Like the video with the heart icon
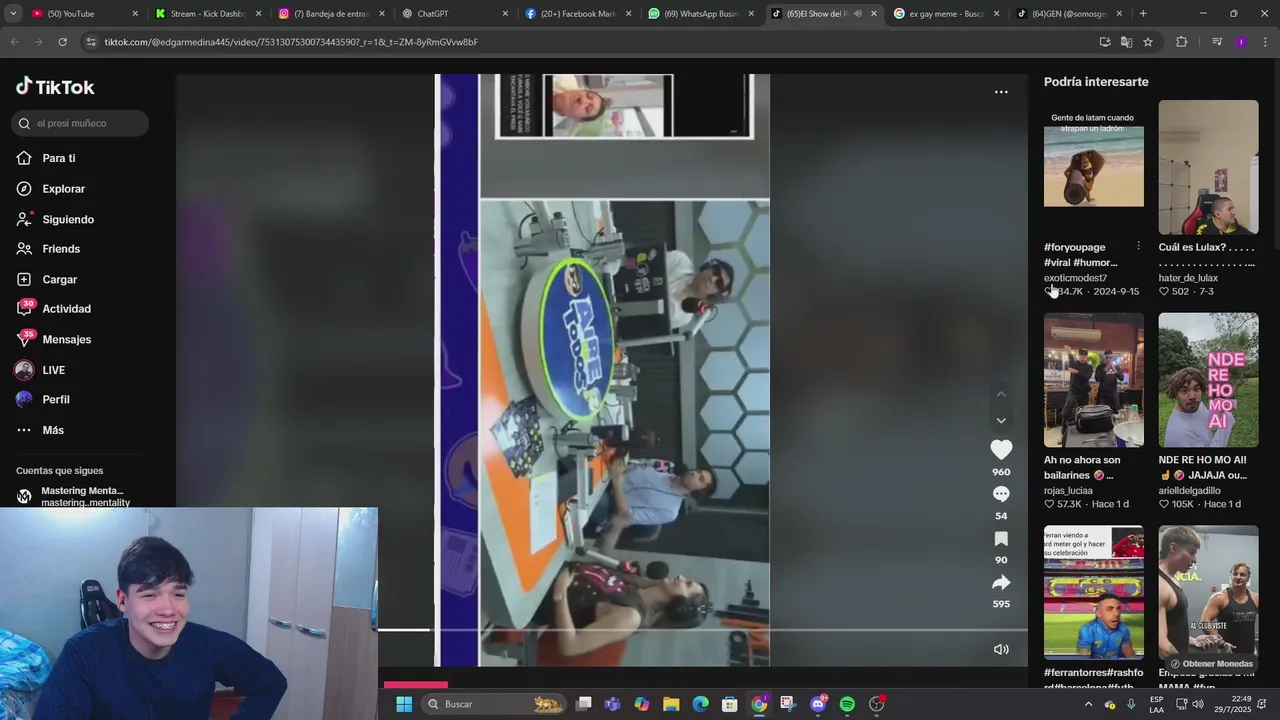 [1001, 450]
